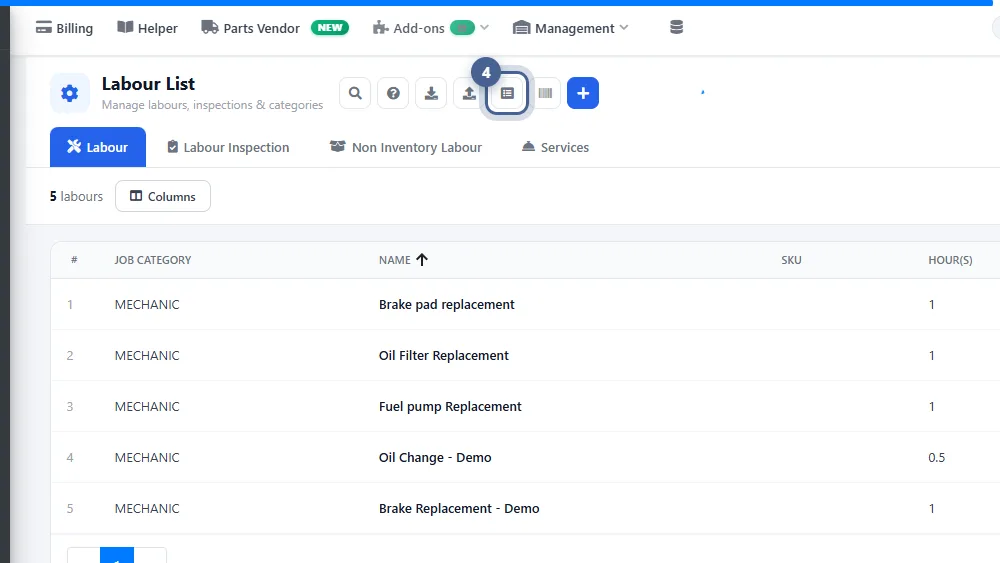Click the NAME sort arrow
The width and height of the screenshot is (1000, 563).
click(422, 260)
